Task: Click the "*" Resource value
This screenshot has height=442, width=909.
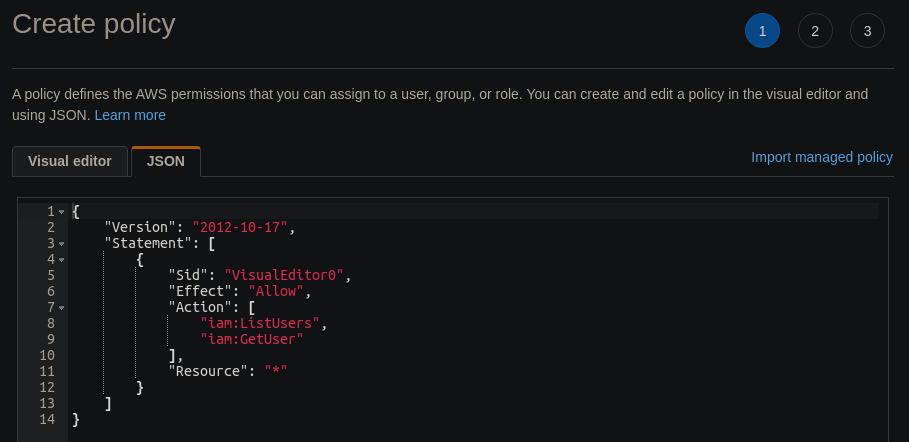Action: click(276, 371)
